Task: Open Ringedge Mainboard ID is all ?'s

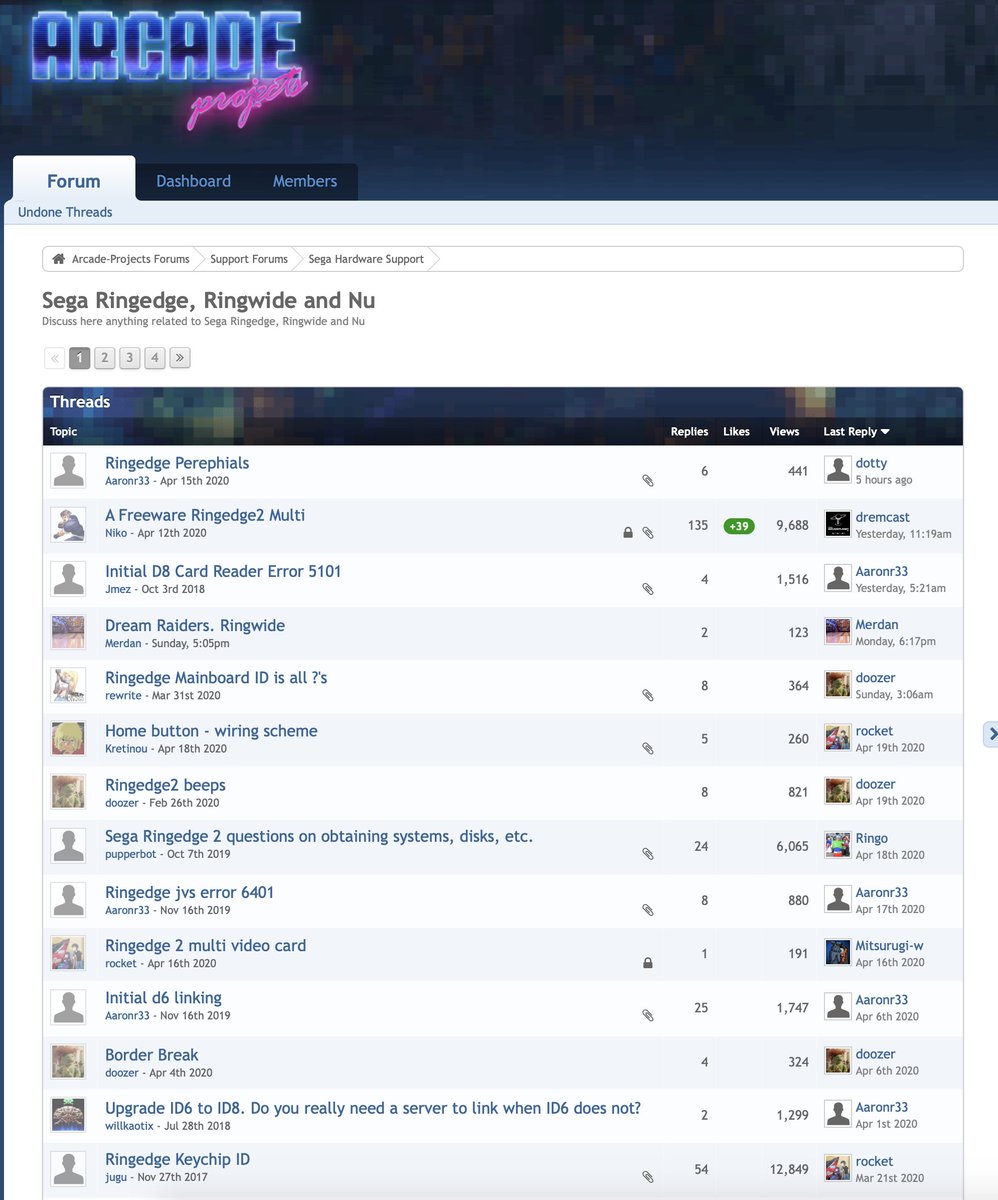Action: [216, 677]
